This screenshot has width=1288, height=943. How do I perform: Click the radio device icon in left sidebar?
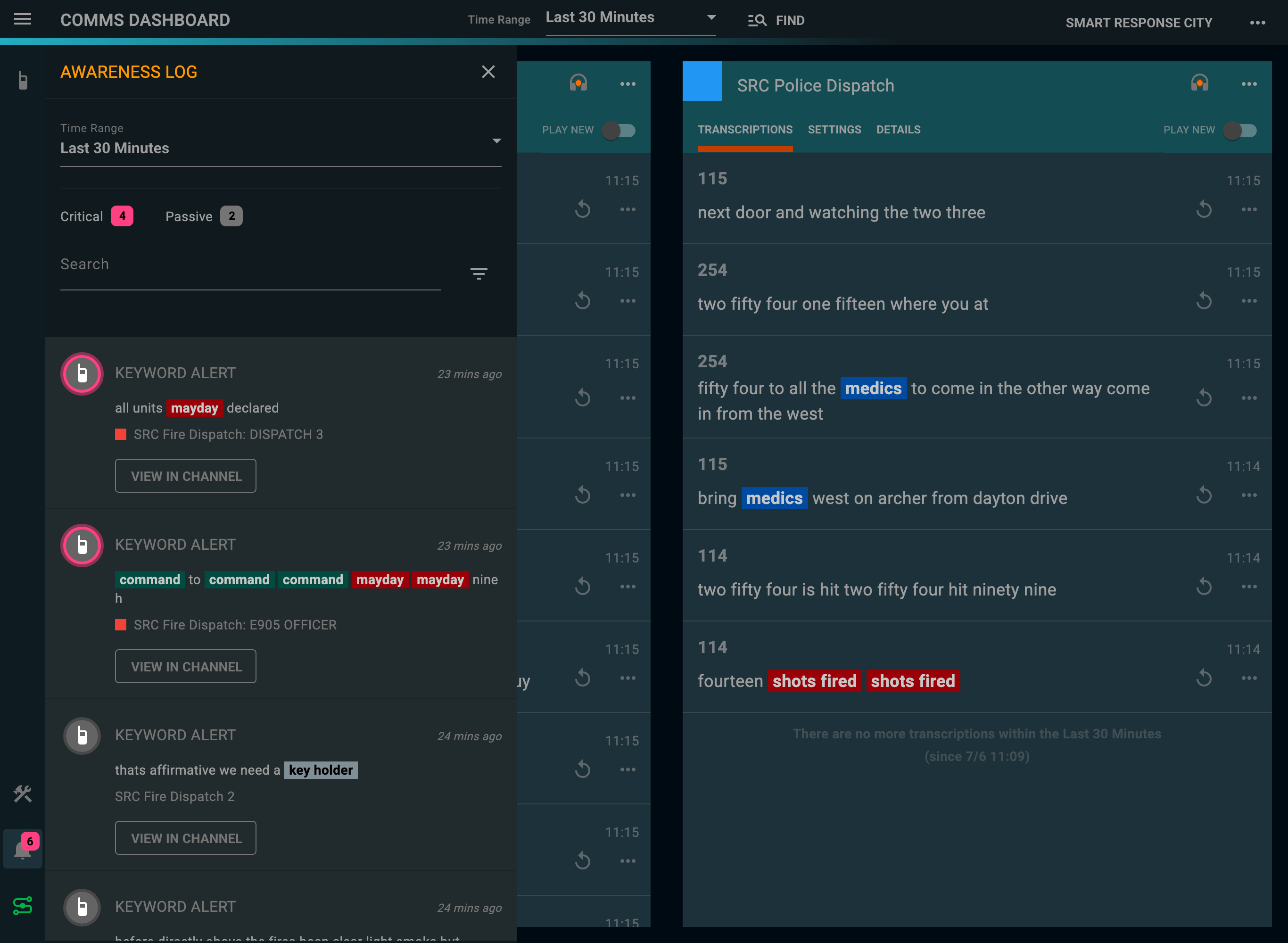[x=23, y=81]
